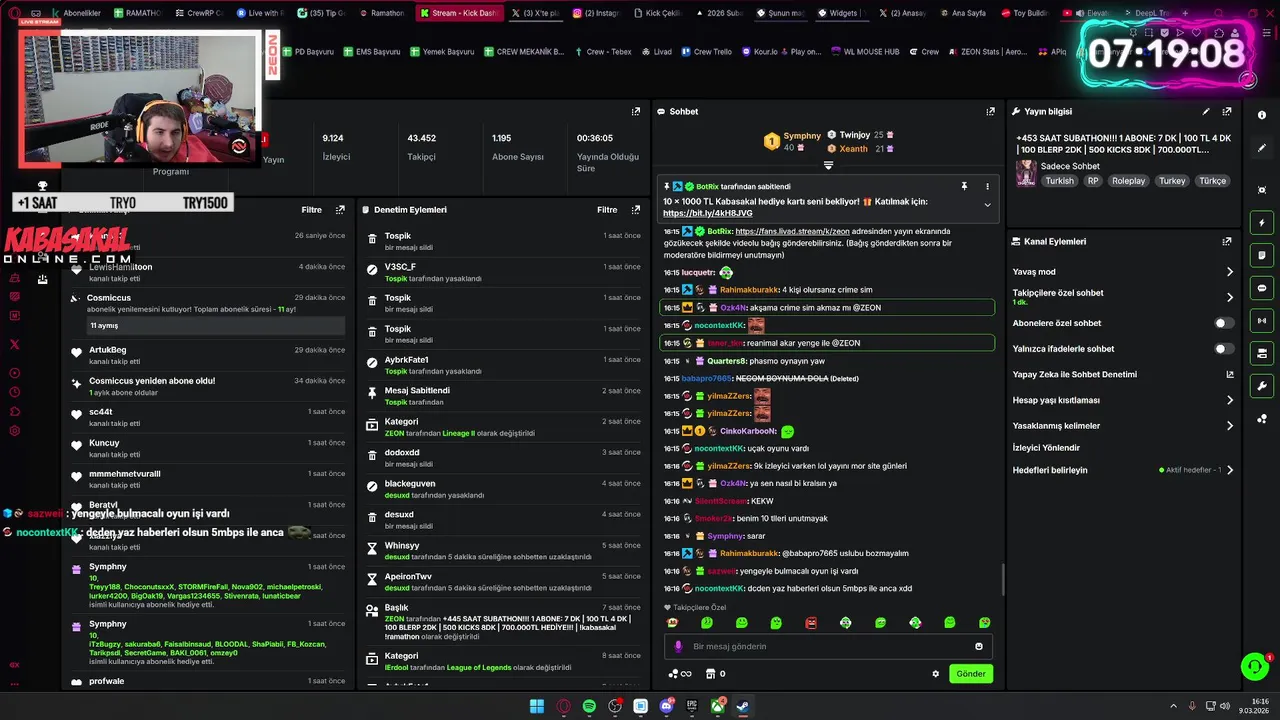This screenshot has height=720, width=1280.
Task: Open pinned message three-dot menu
Action: (x=987, y=186)
